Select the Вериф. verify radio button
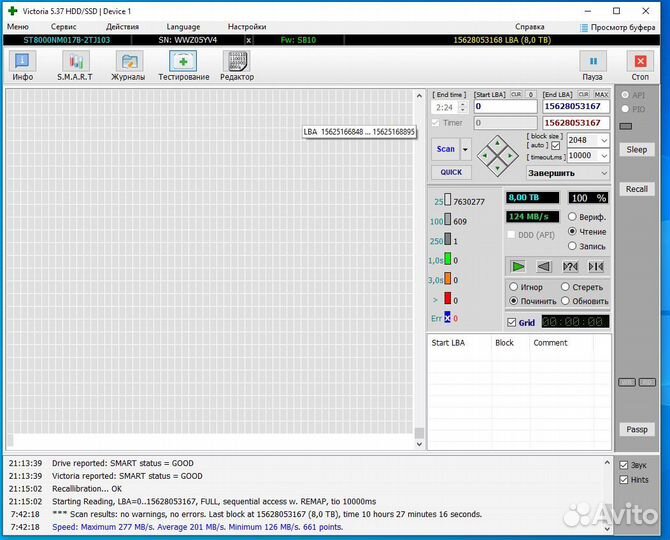The height and width of the screenshot is (540, 670). point(573,217)
